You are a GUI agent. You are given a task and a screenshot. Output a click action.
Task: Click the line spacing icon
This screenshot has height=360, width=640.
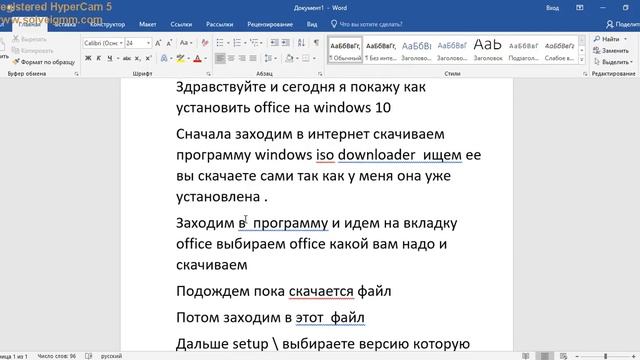(268, 58)
